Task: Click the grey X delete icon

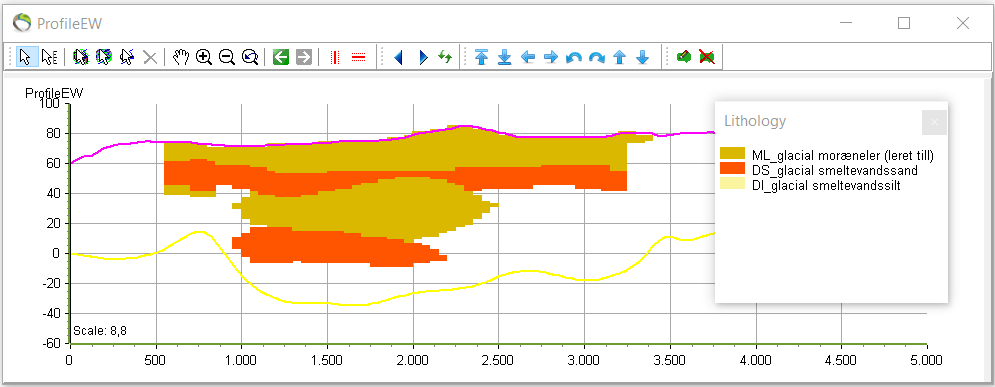Action: (150, 57)
